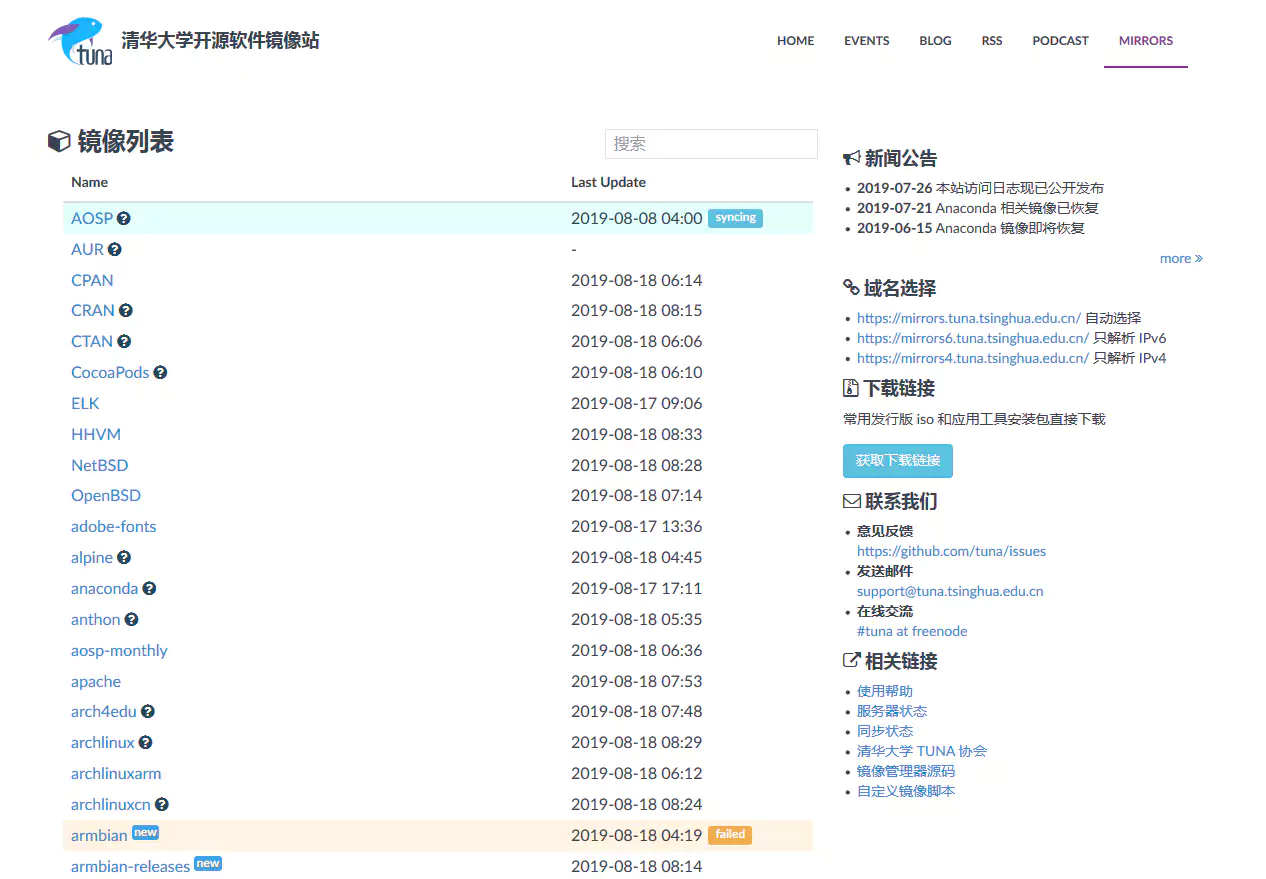
Task: Click the TUNA fish logo
Action: pyautogui.click(x=79, y=40)
